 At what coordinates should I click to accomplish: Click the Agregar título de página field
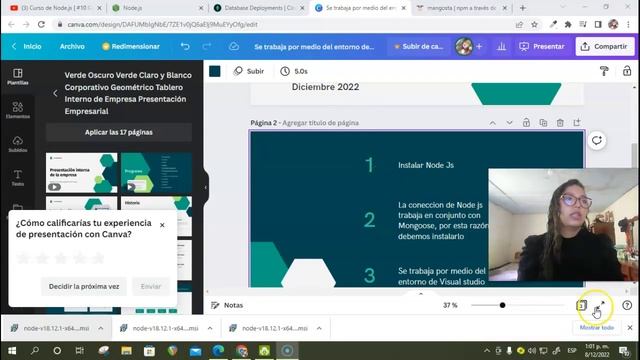(x=320, y=123)
